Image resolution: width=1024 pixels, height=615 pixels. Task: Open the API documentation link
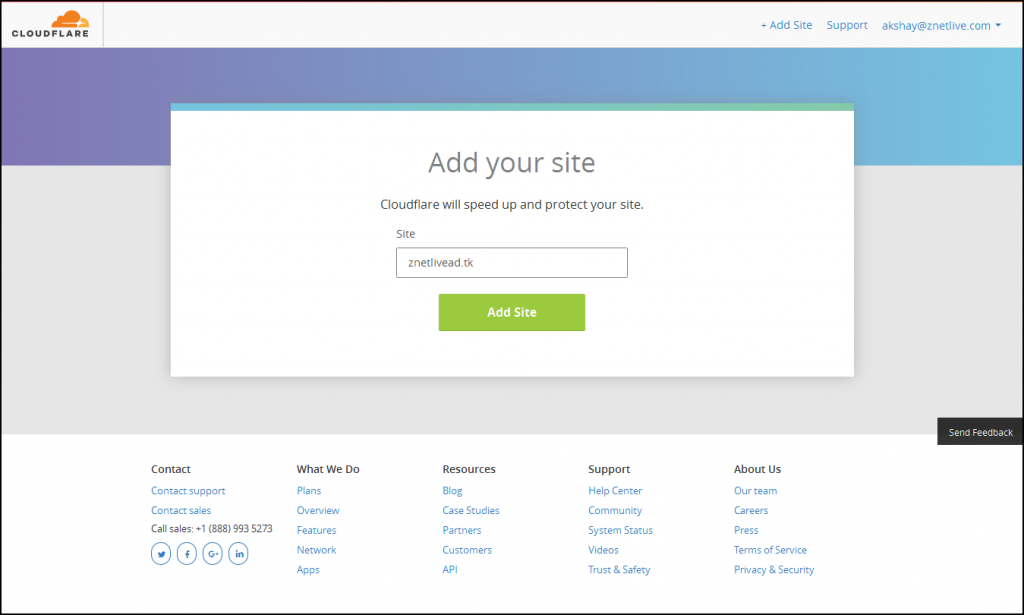(x=450, y=569)
